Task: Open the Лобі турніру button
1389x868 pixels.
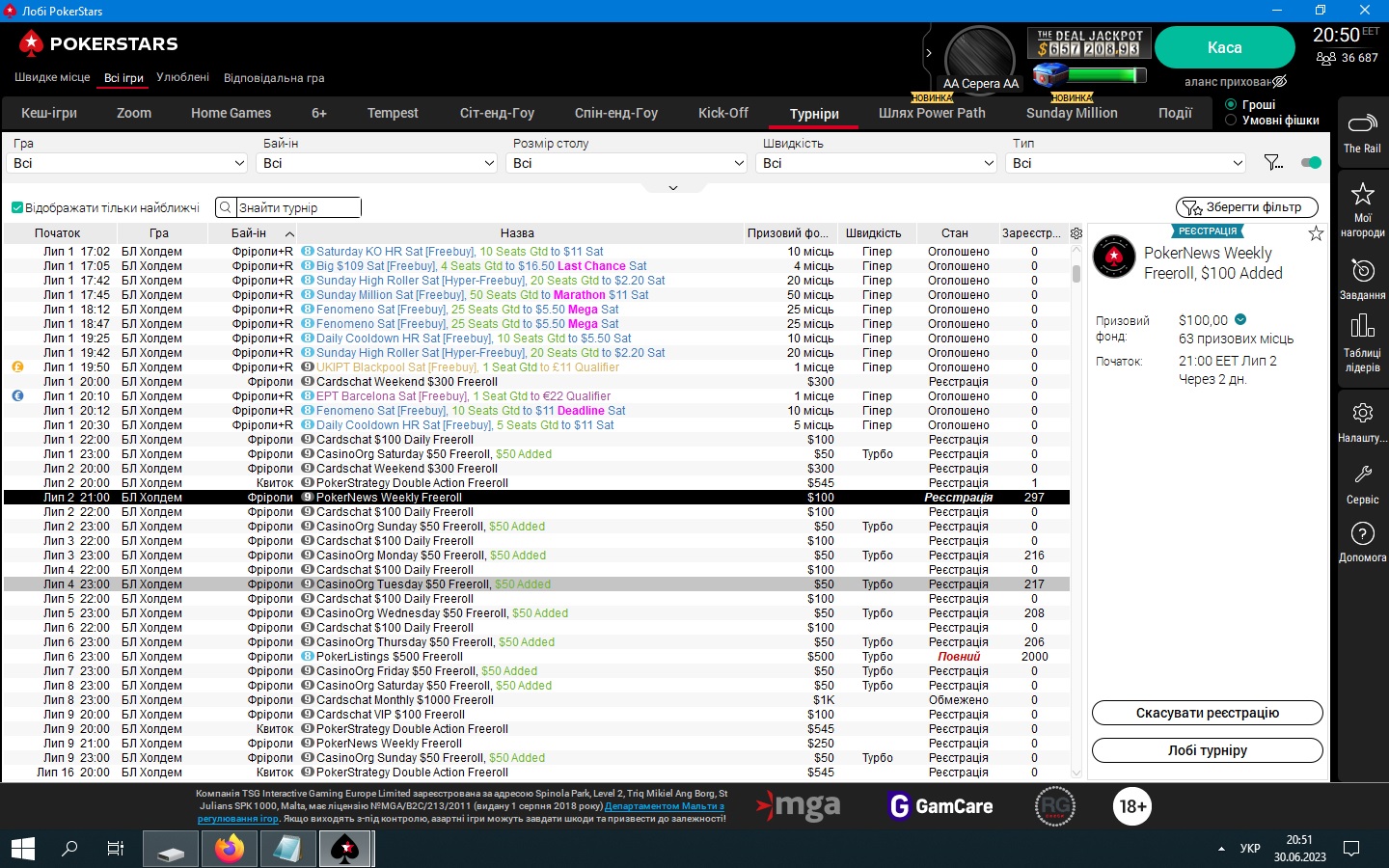Action: pos(1207,750)
